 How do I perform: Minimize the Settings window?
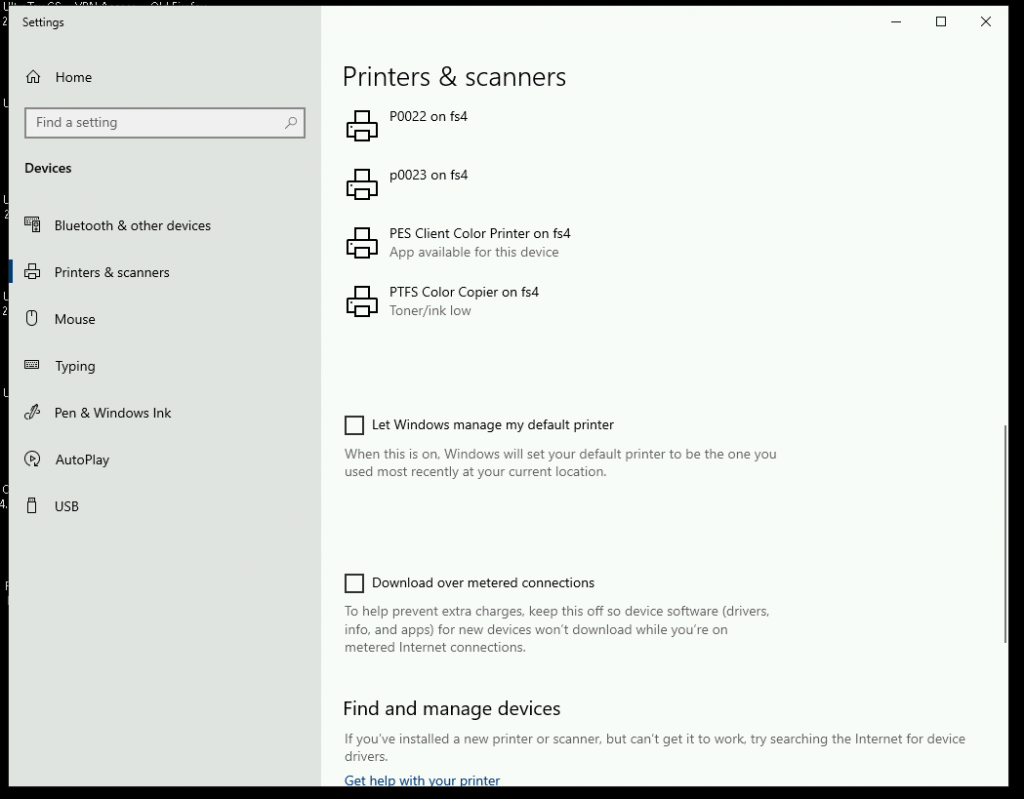point(896,22)
